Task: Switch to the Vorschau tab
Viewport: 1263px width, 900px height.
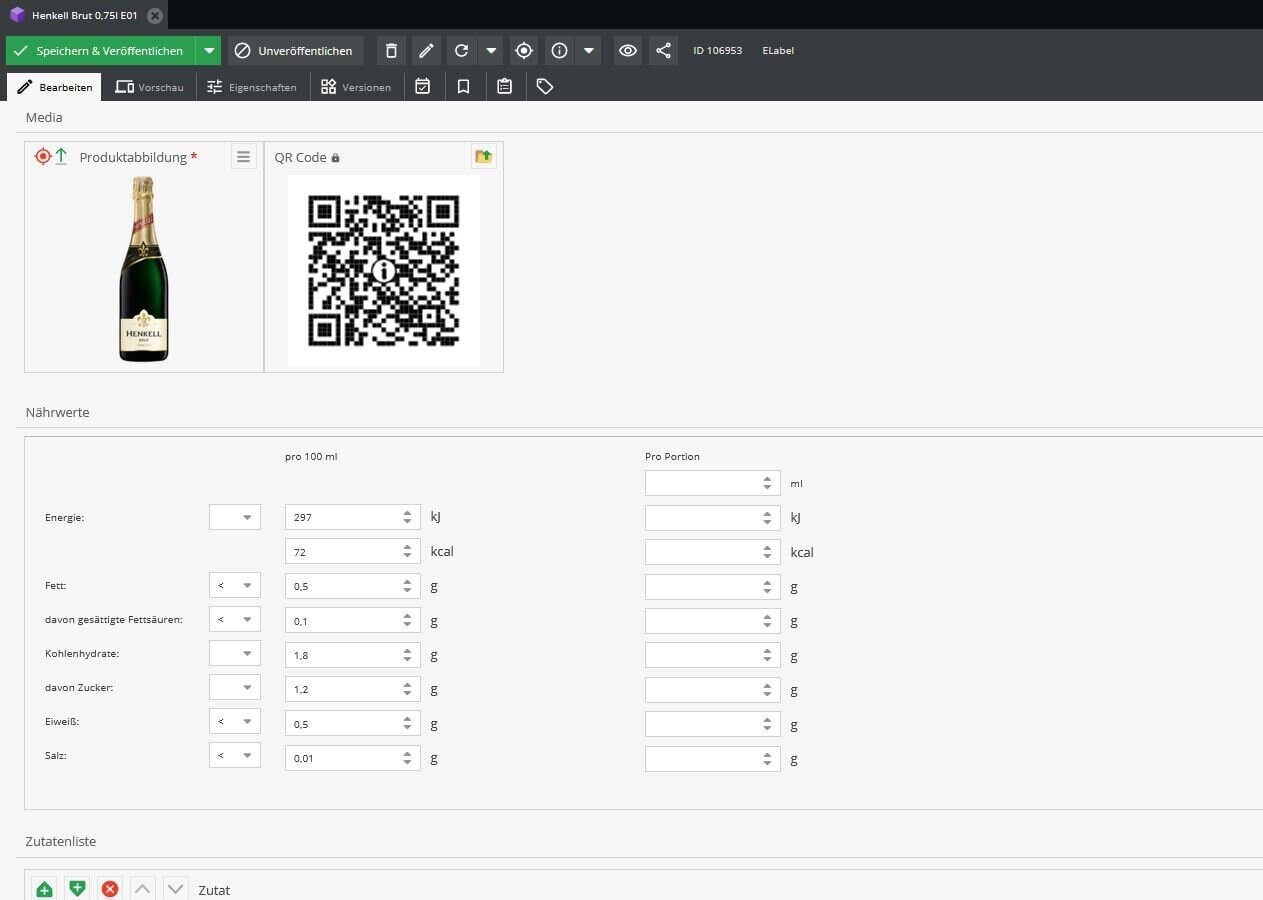Action: (x=149, y=87)
